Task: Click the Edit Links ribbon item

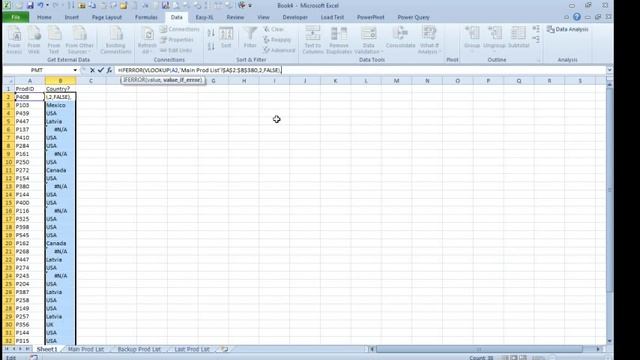Action: (176, 50)
